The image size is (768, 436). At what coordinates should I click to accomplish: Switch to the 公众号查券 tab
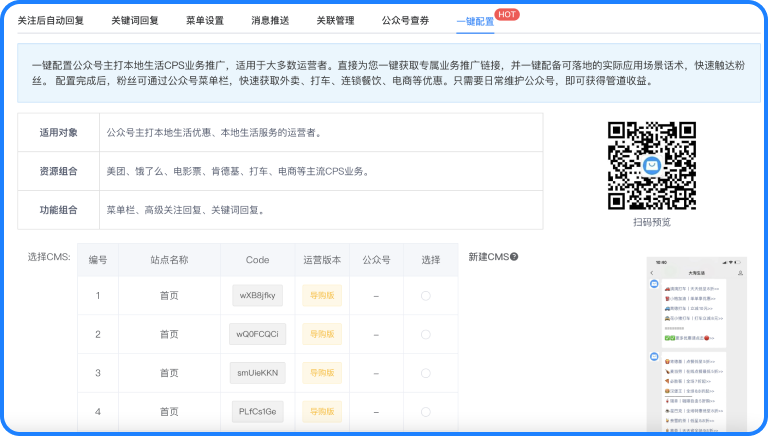[406, 20]
